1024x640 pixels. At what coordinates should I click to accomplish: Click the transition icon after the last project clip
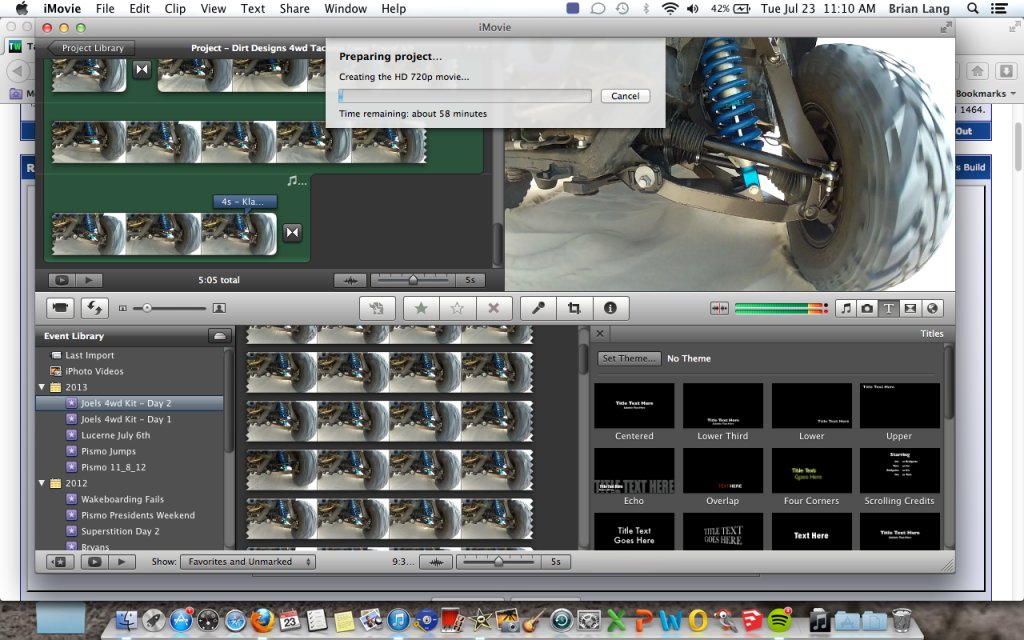[293, 232]
